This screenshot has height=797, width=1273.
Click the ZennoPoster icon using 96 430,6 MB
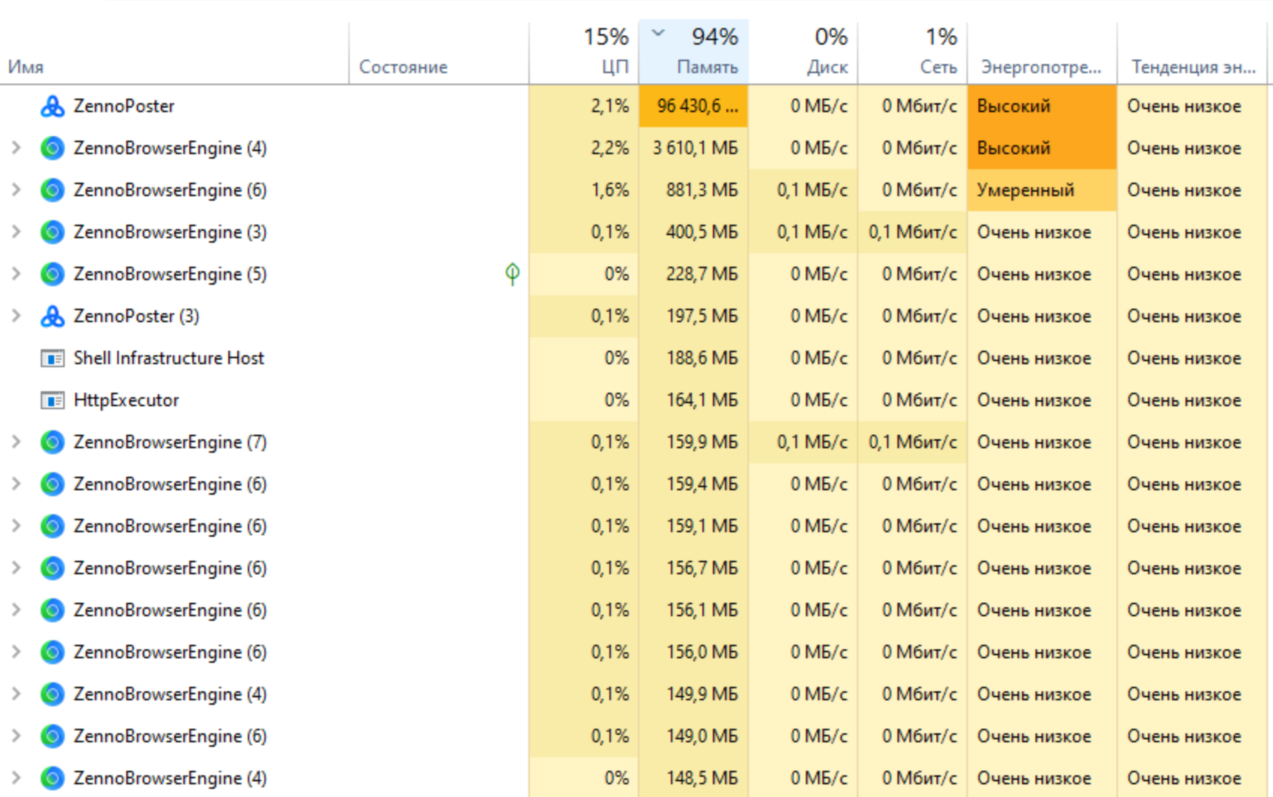coord(52,106)
